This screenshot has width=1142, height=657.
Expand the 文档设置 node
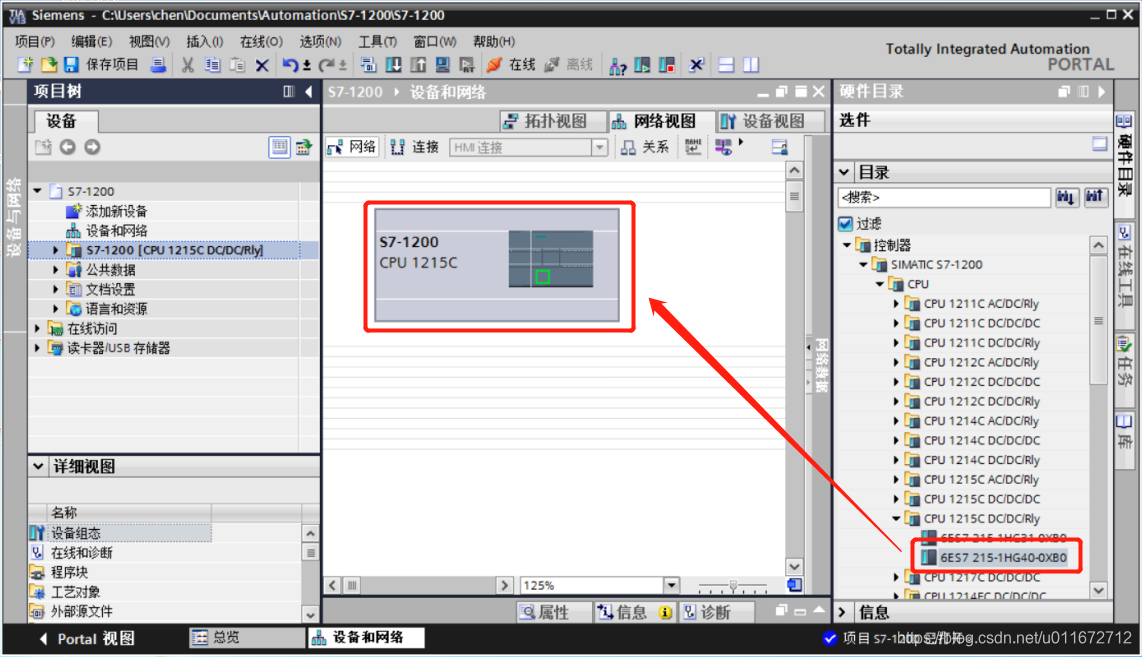coord(55,289)
